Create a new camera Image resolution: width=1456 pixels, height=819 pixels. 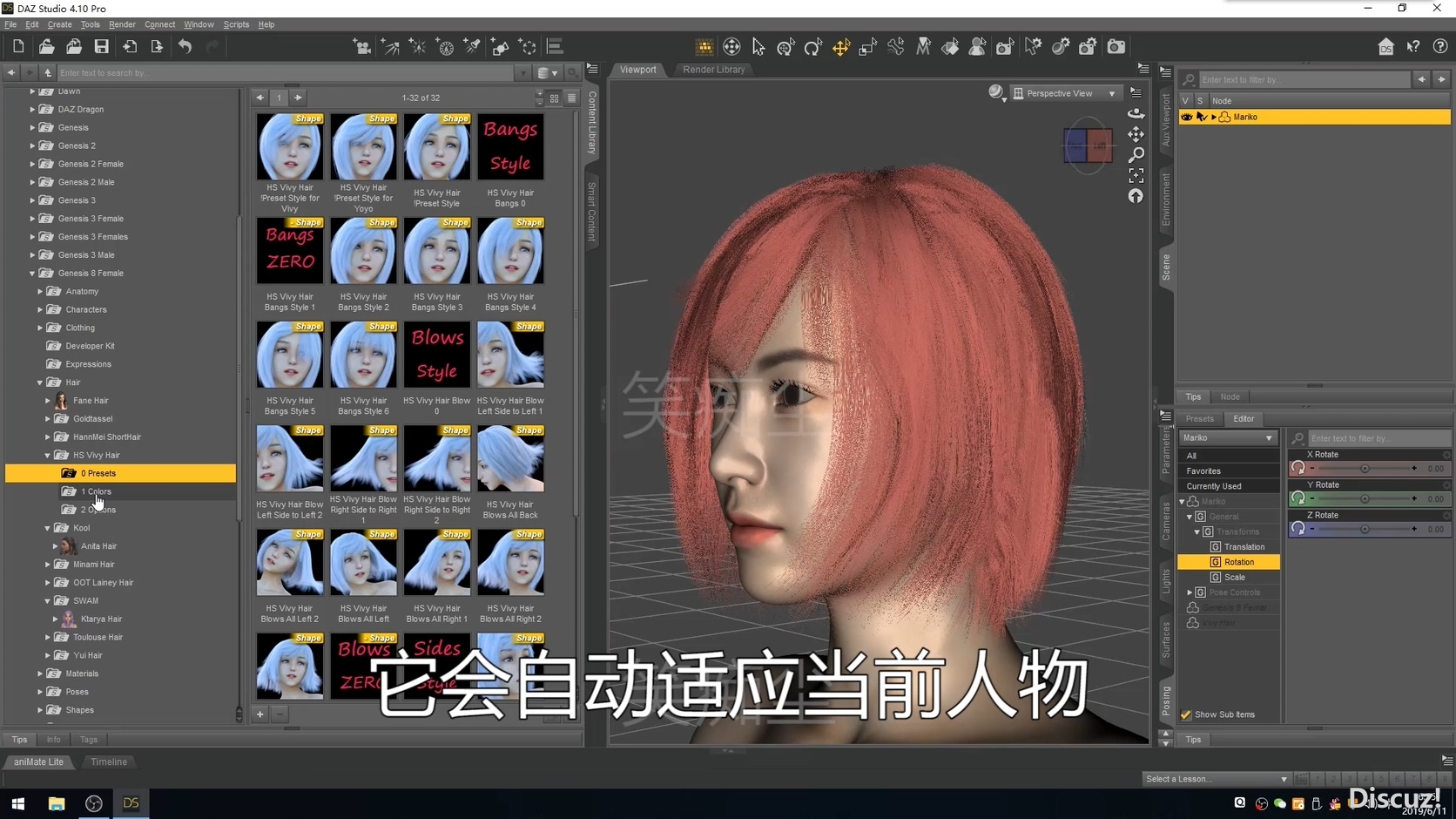click(x=362, y=47)
